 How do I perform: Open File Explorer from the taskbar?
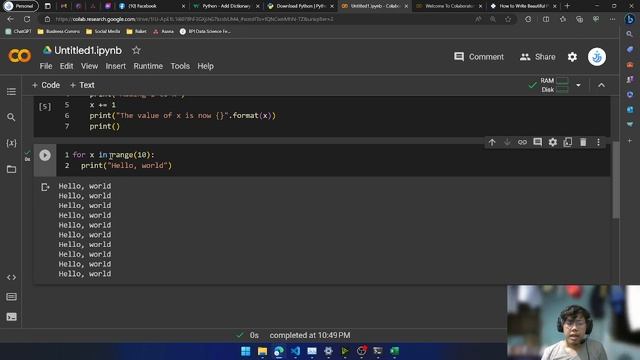[x=262, y=351]
